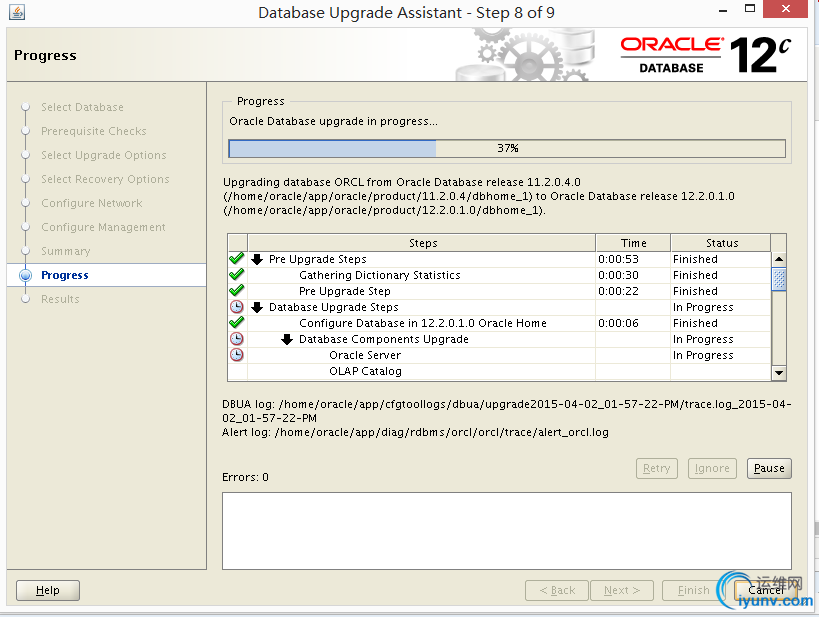The width and height of the screenshot is (819, 617).
Task: Select the Configure Network wizard step
Action: 91,203
